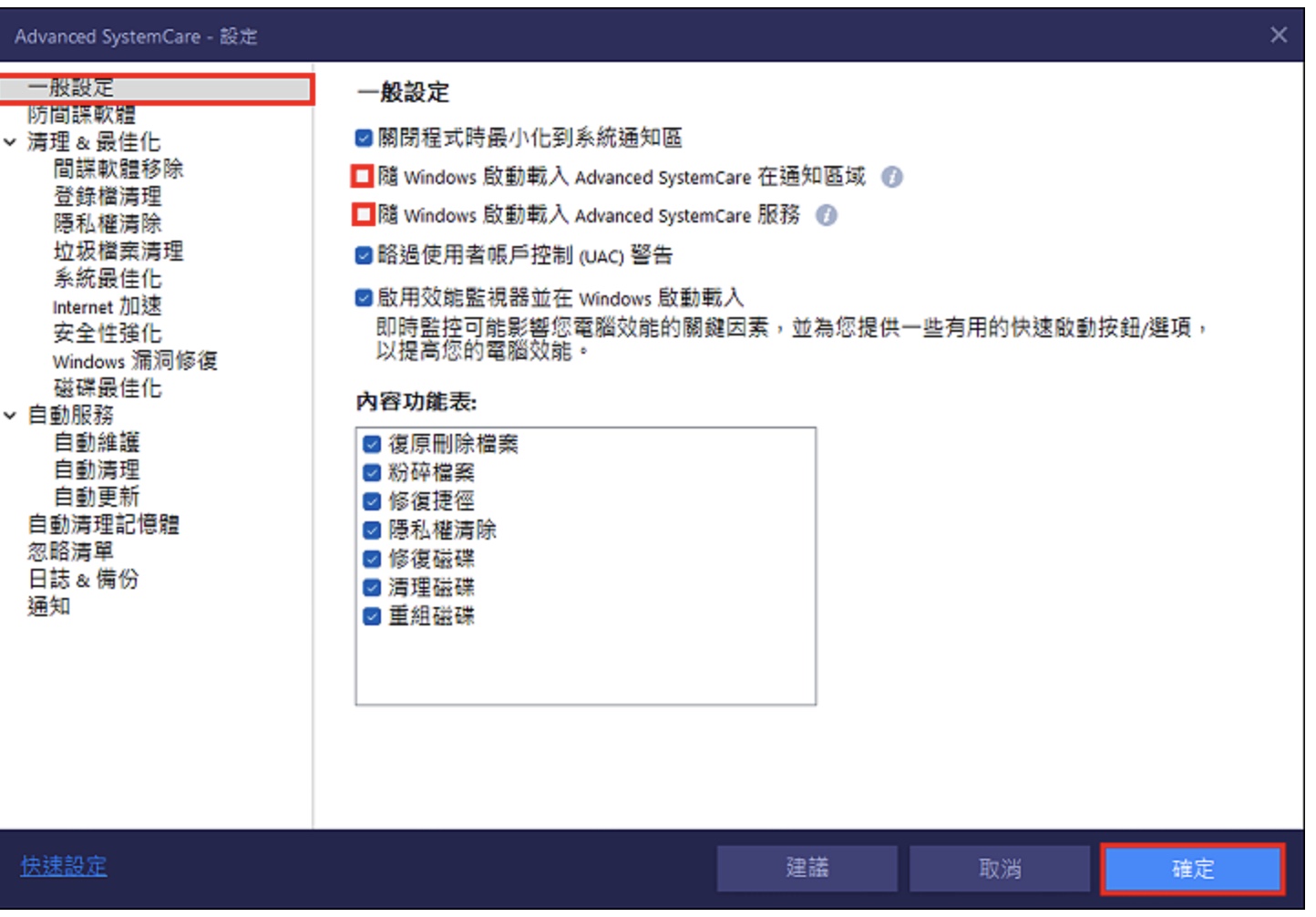Select 登錄檔清理 in the sidebar
Image resolution: width=1316 pixels, height=917 pixels.
click(108, 197)
